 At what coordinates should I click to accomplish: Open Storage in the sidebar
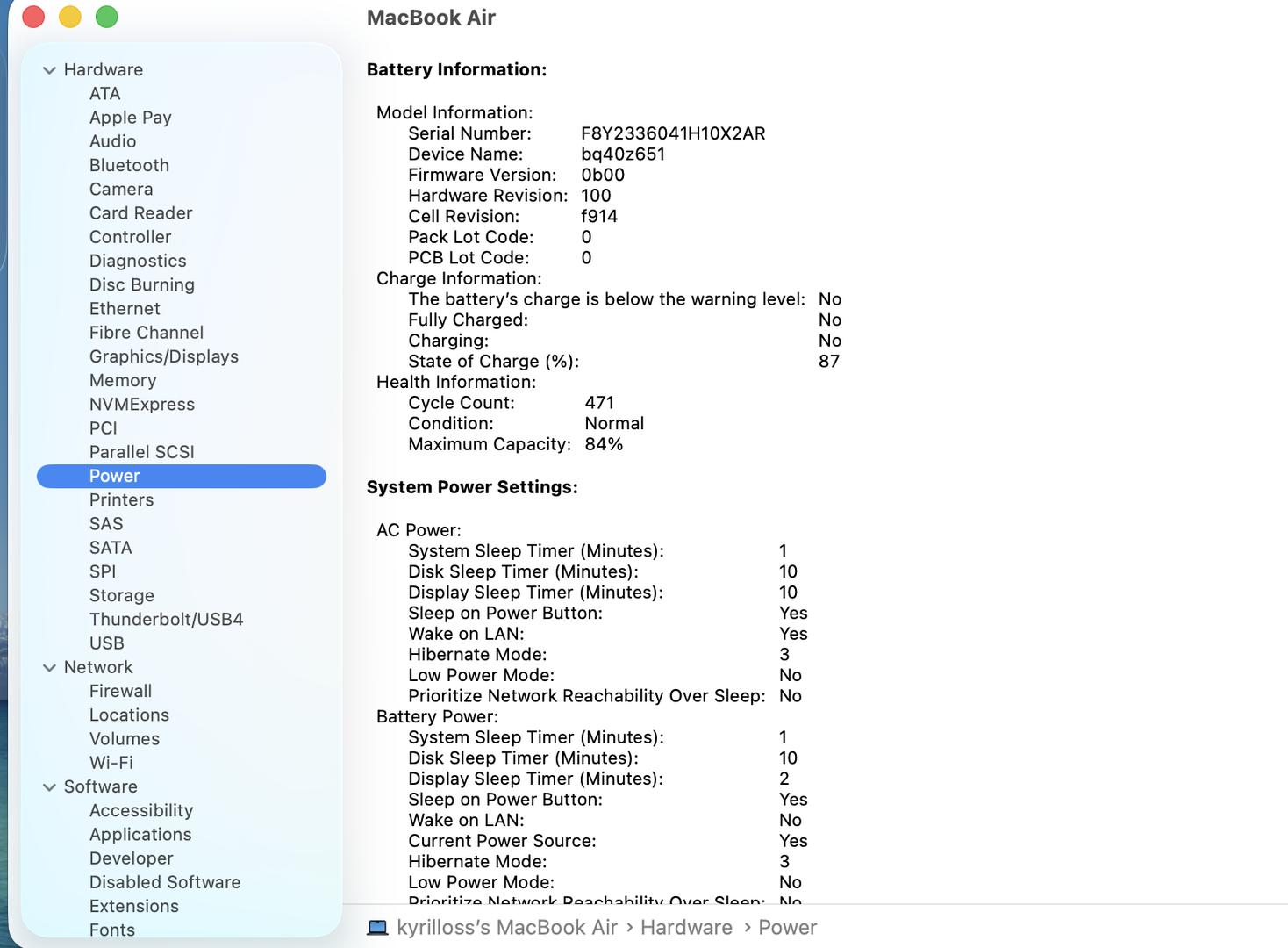[x=121, y=595]
